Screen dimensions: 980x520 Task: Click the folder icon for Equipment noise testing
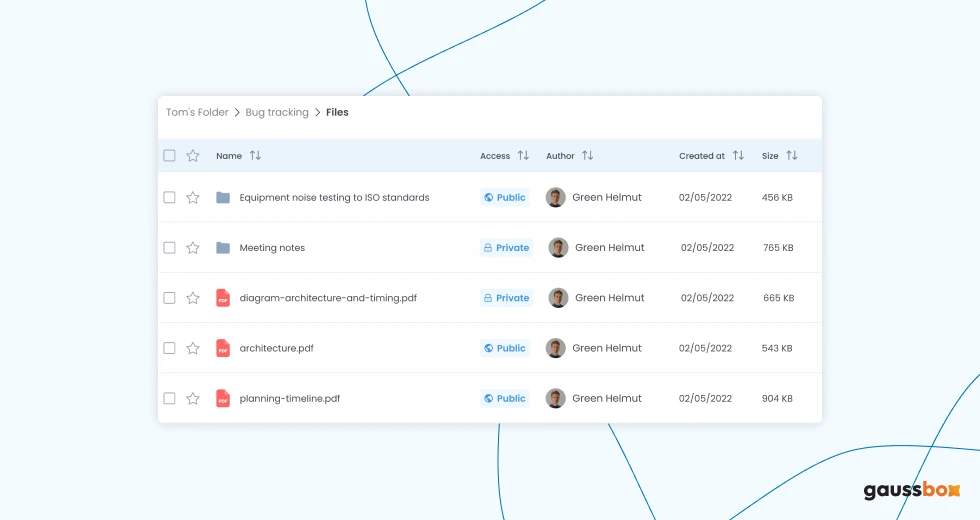pyautogui.click(x=223, y=198)
